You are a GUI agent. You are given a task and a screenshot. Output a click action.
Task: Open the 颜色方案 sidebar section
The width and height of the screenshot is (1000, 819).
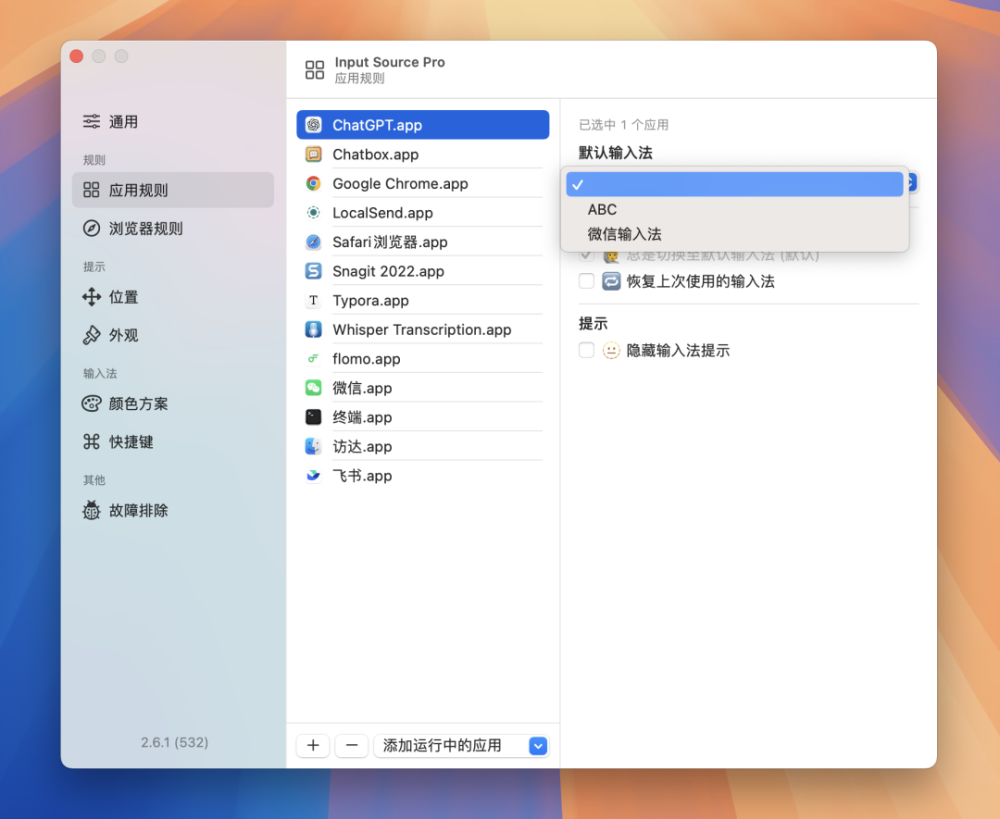(173, 403)
